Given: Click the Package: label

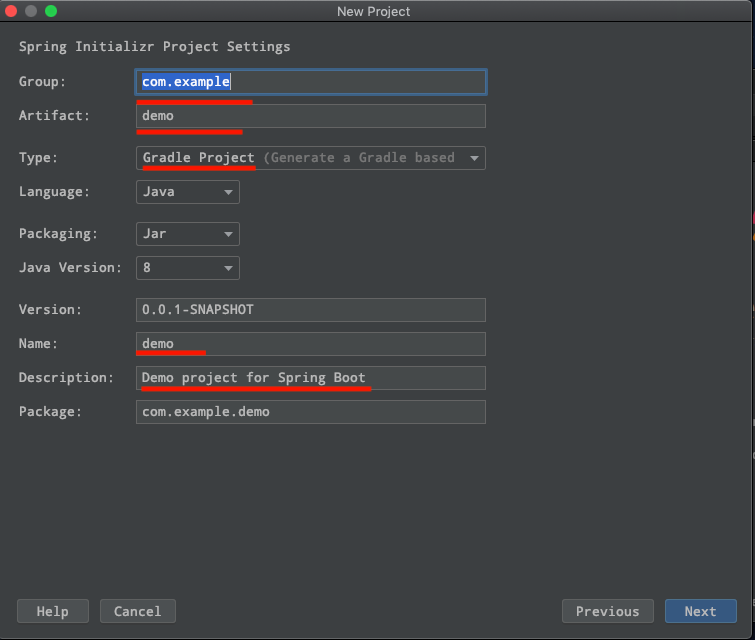Looking at the screenshot, I should (51, 412).
